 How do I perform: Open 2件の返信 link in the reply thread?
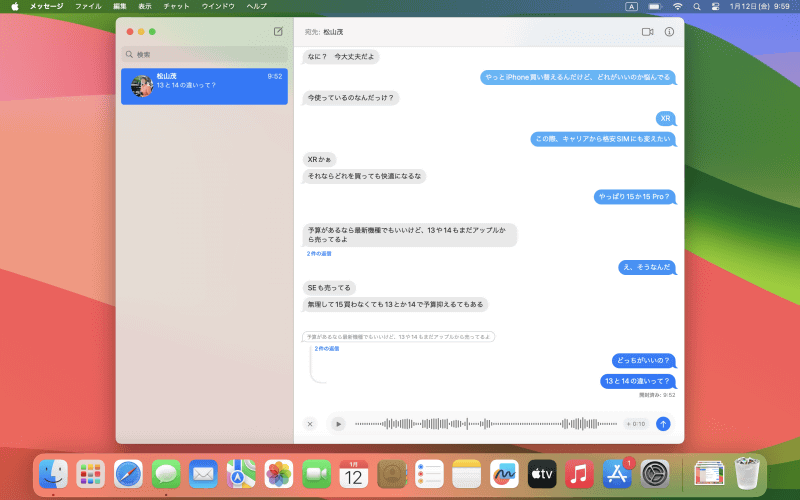point(327,349)
